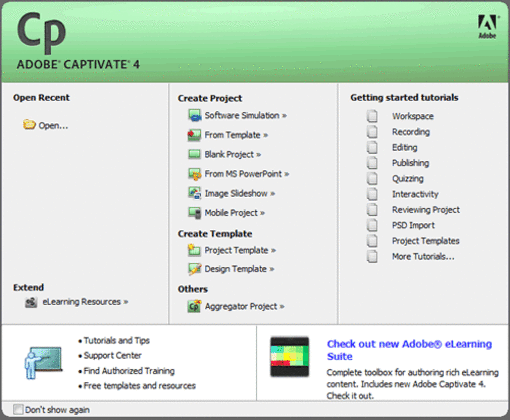
Task: Create a new Design Template
Action: pos(239,269)
